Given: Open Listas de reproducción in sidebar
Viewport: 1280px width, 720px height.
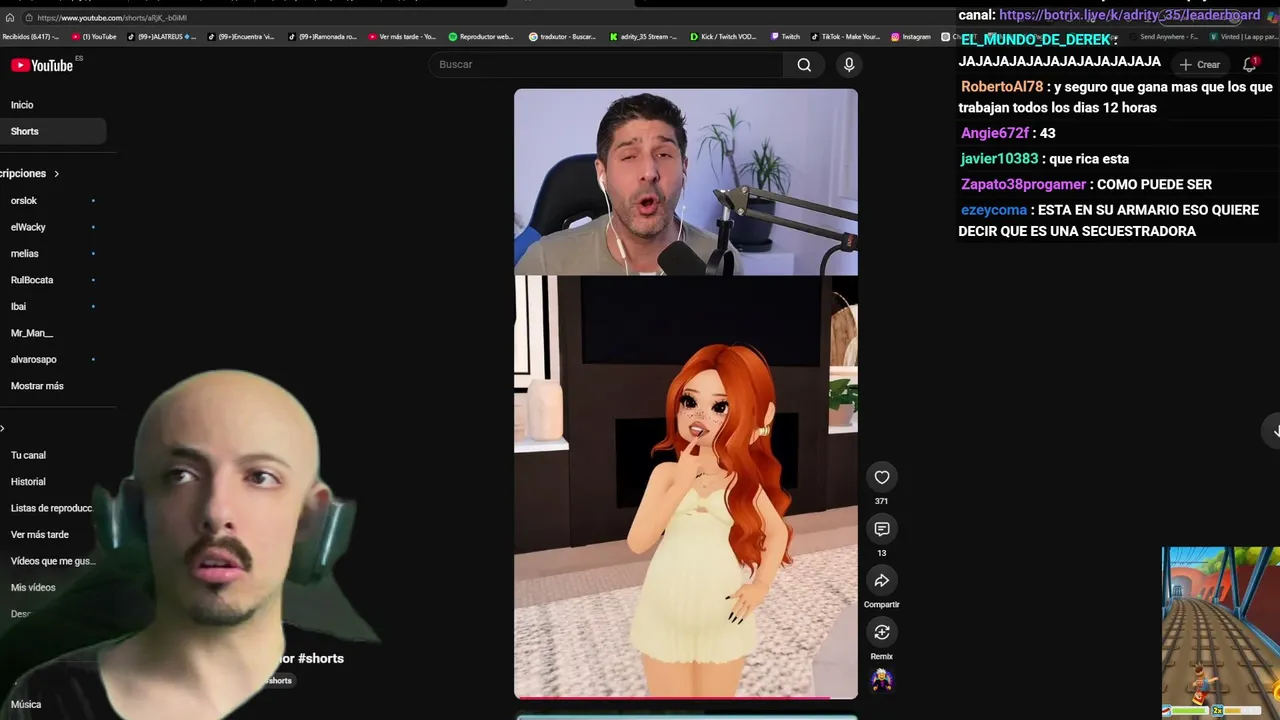Looking at the screenshot, I should 52,508.
